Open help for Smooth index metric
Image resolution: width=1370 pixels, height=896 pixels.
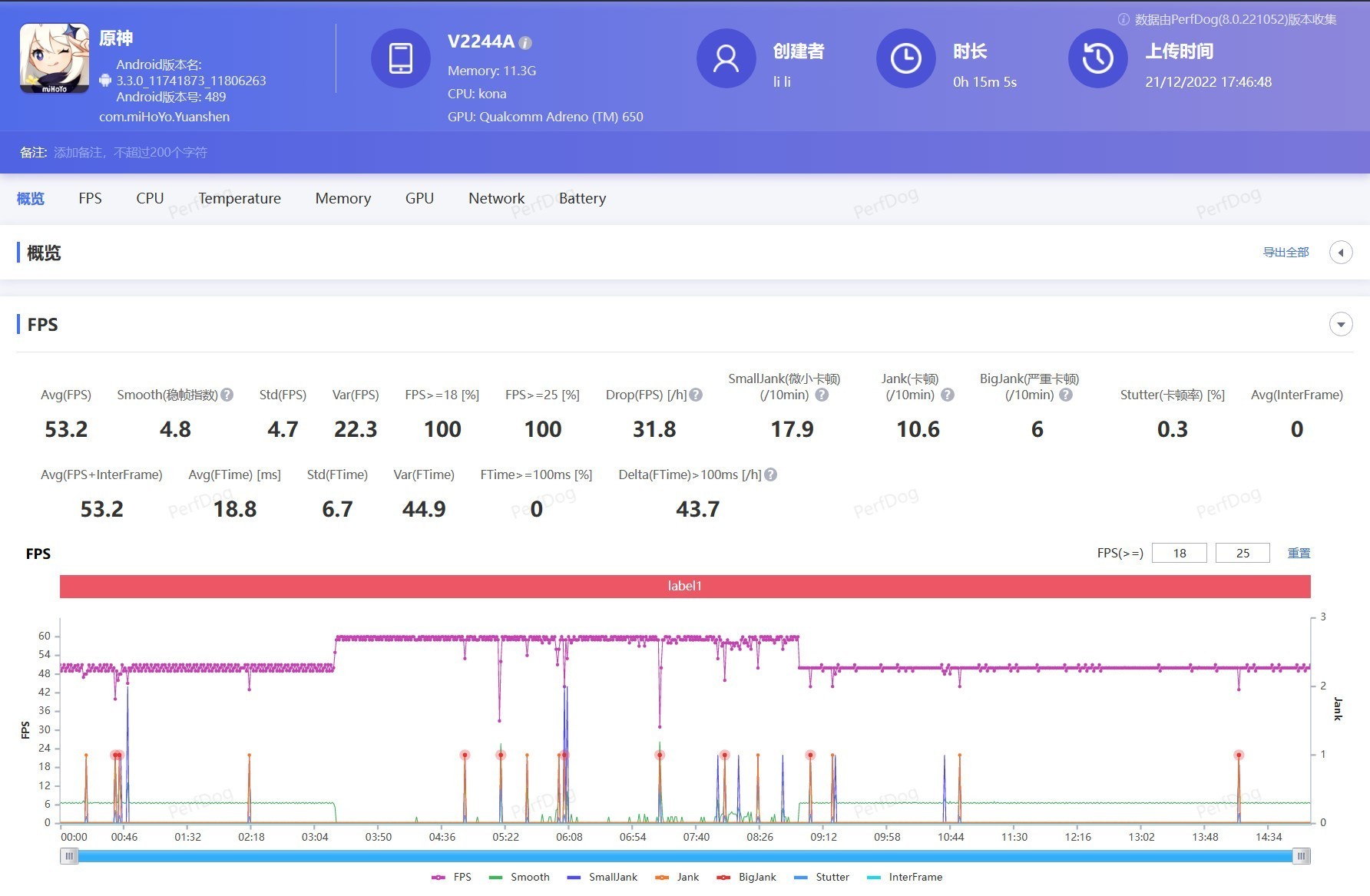[x=227, y=395]
